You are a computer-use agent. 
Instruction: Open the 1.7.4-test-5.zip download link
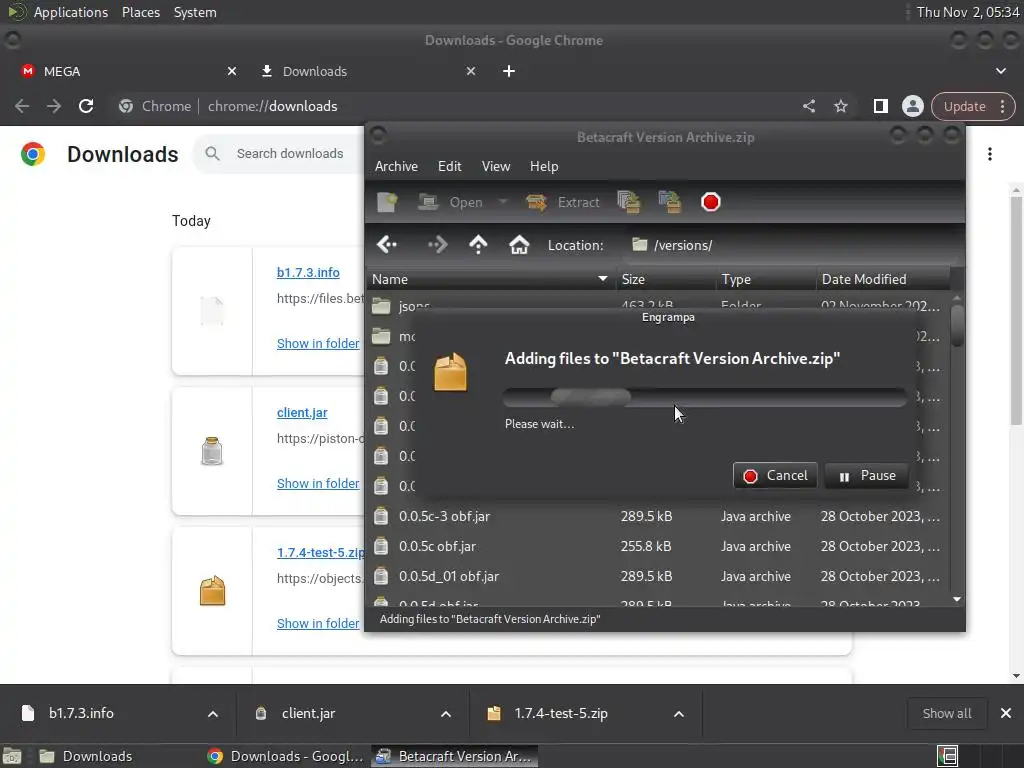[321, 552]
